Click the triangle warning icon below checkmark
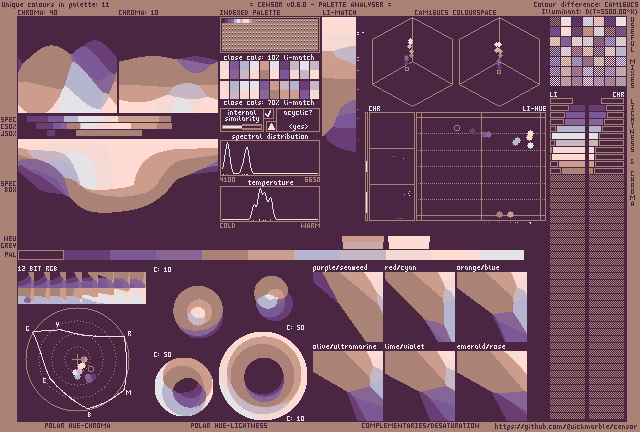The height and width of the screenshot is (432, 640). point(271,126)
